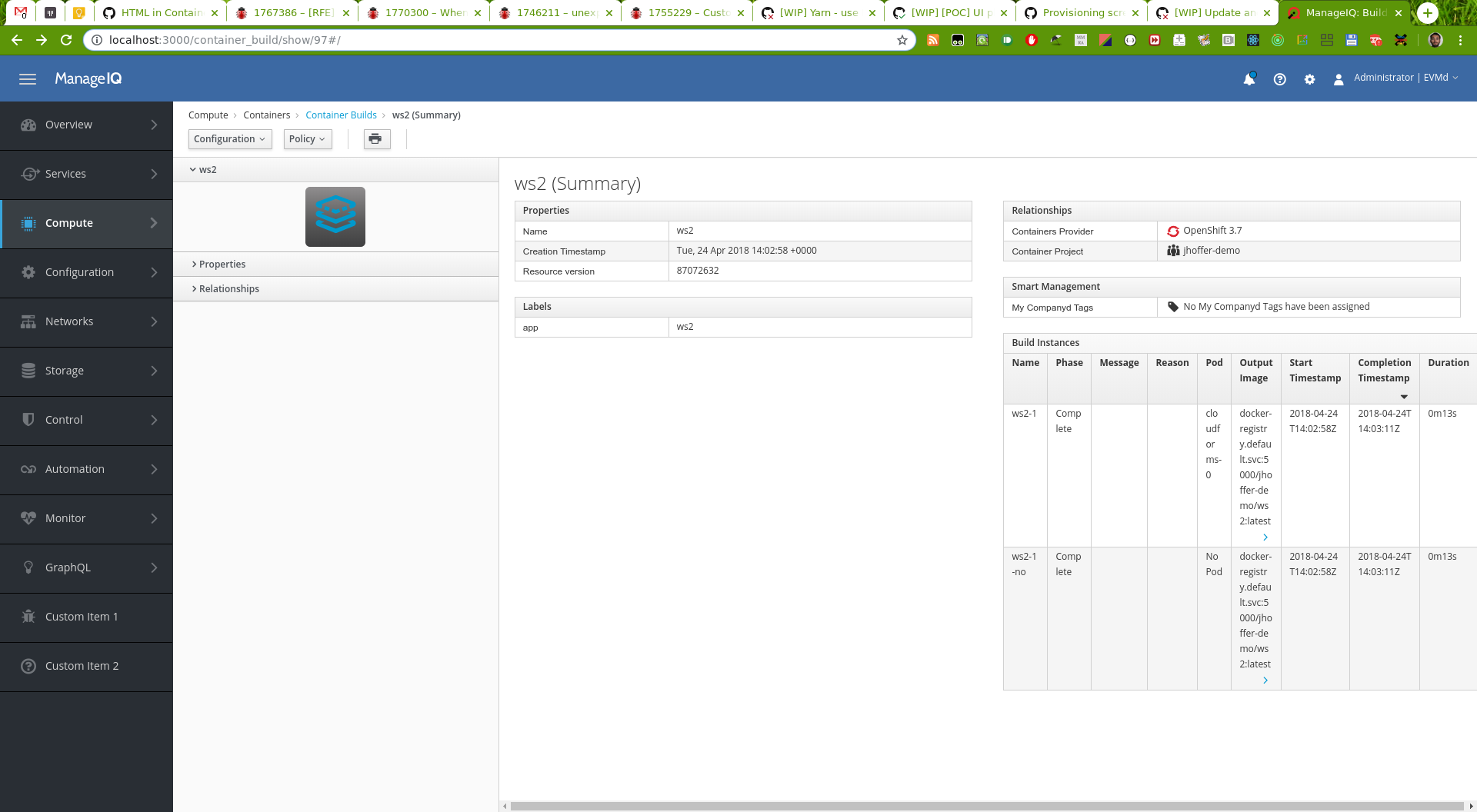This screenshot has height=812, width=1477.
Task: Click the OpenShift provider icon
Action: click(1173, 231)
